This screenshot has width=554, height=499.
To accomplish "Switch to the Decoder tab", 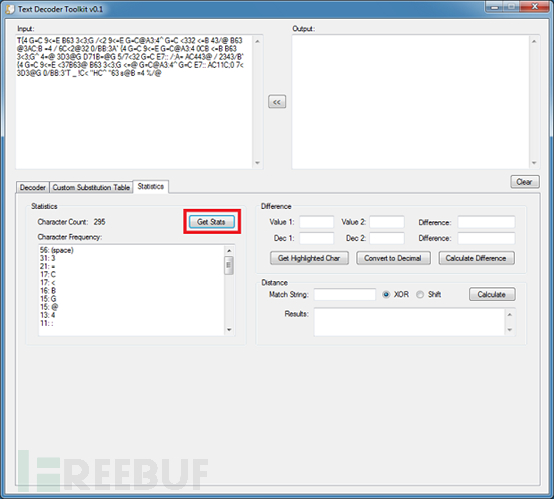I will [33, 187].
